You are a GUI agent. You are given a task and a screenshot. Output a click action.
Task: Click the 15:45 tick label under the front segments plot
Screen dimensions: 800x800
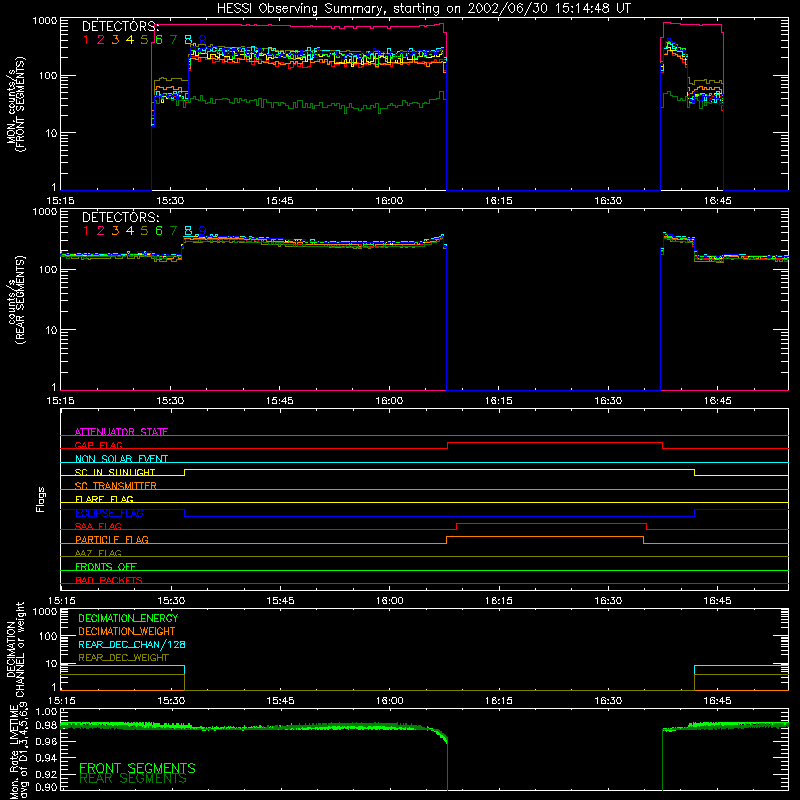coord(279,201)
